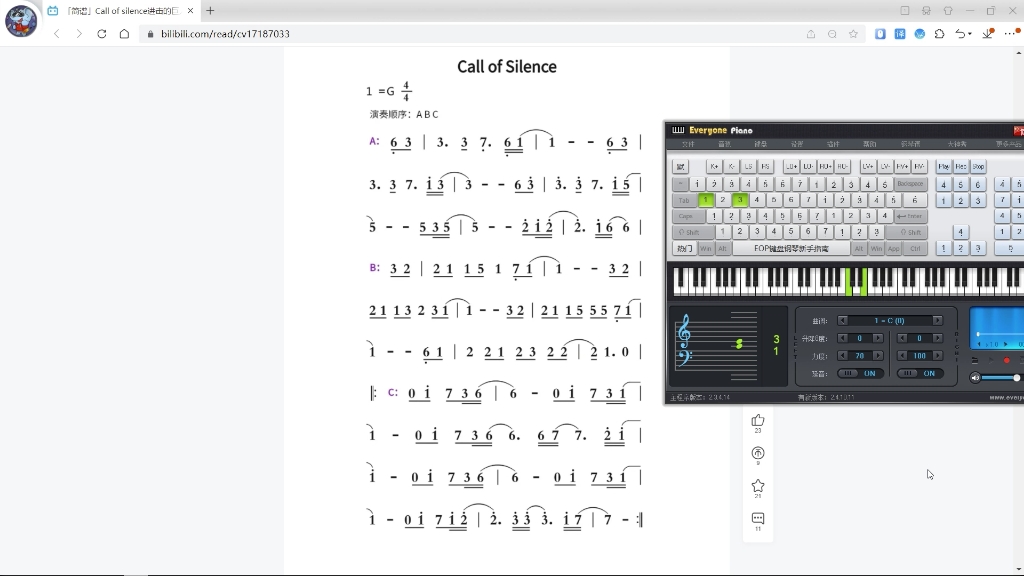Open the sixth menu in Everyone Piano

[869, 144]
